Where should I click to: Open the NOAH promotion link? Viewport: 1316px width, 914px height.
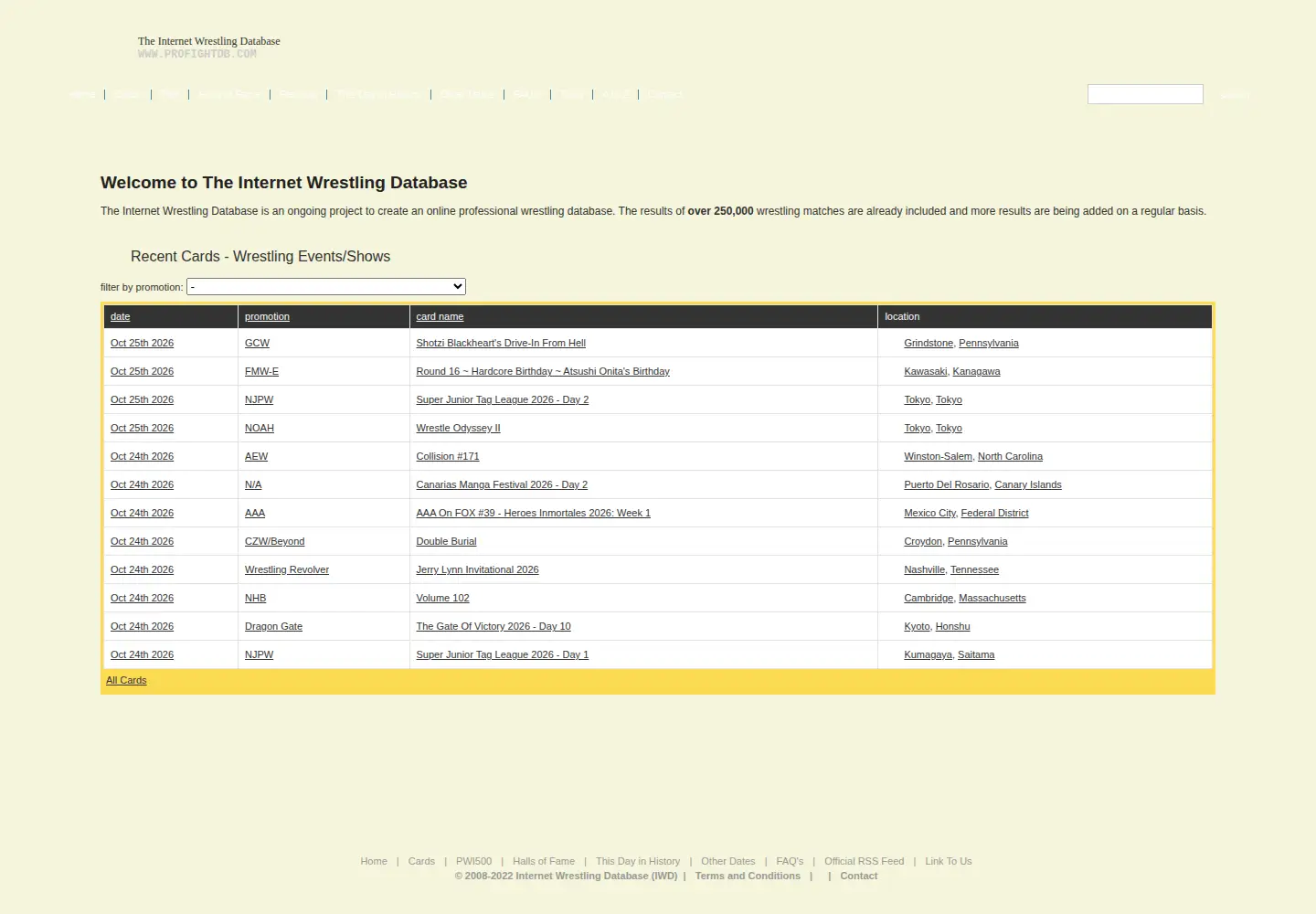coord(260,428)
